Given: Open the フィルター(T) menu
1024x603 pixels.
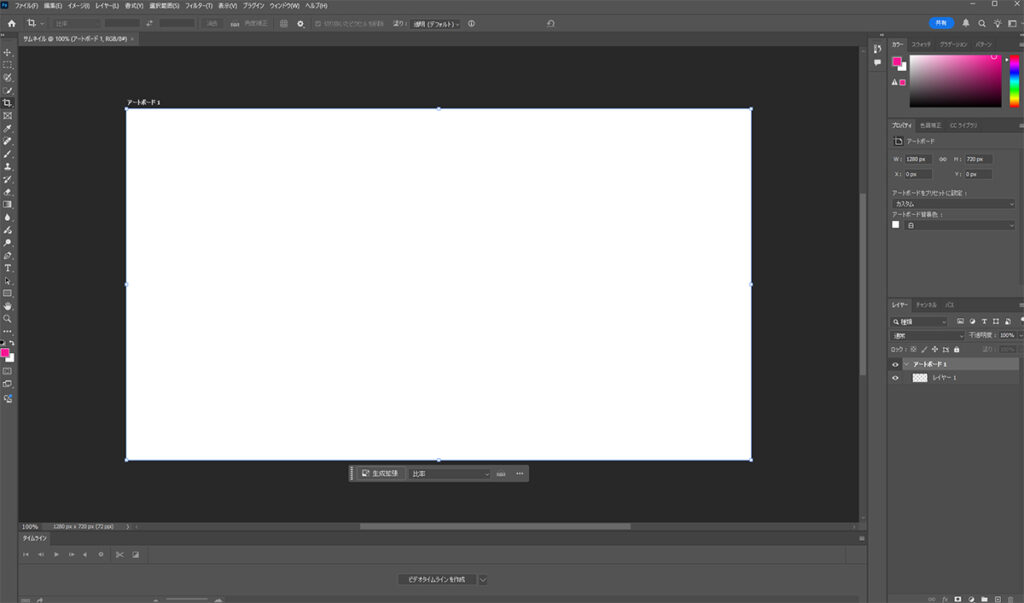Looking at the screenshot, I should click(x=199, y=5).
